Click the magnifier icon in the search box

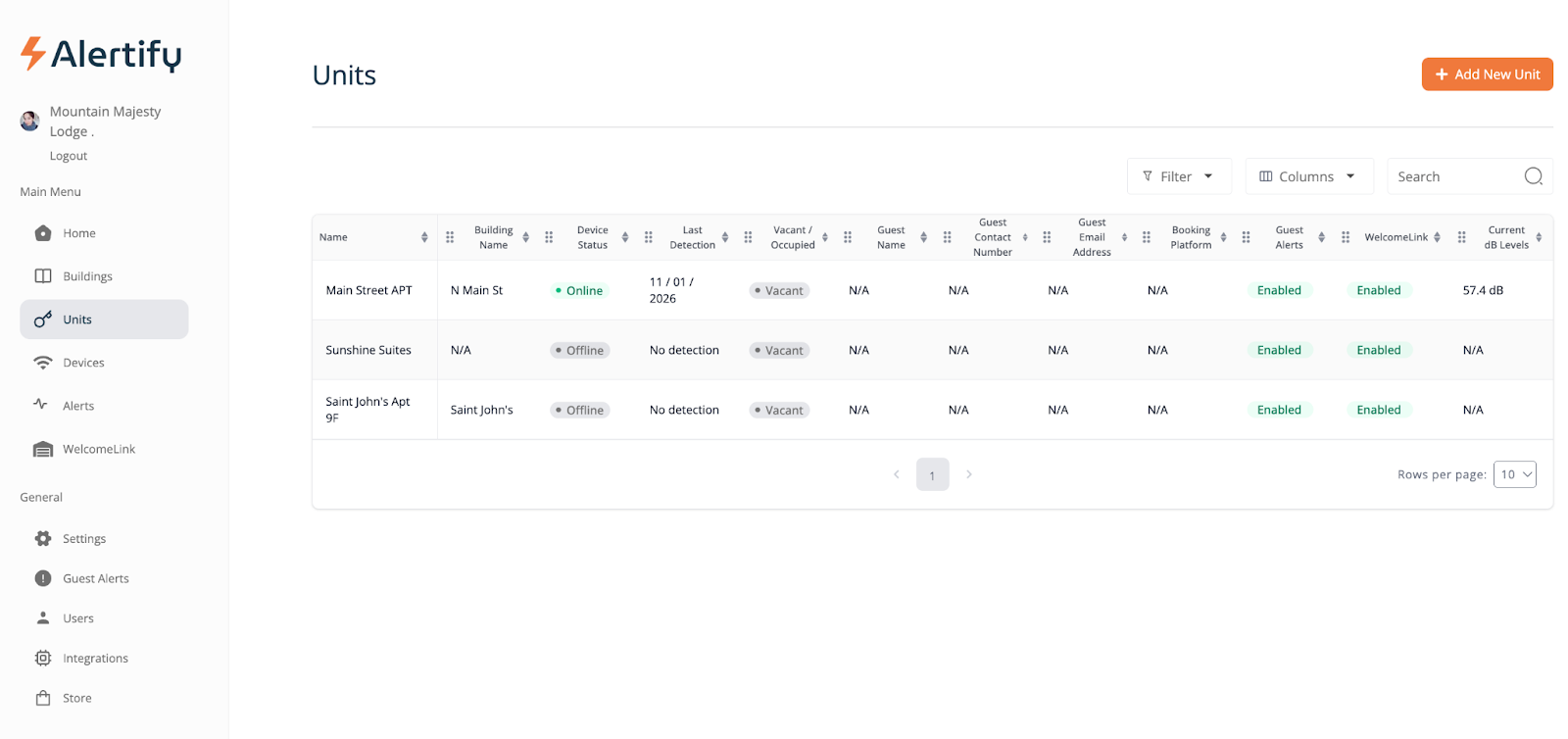click(1533, 176)
